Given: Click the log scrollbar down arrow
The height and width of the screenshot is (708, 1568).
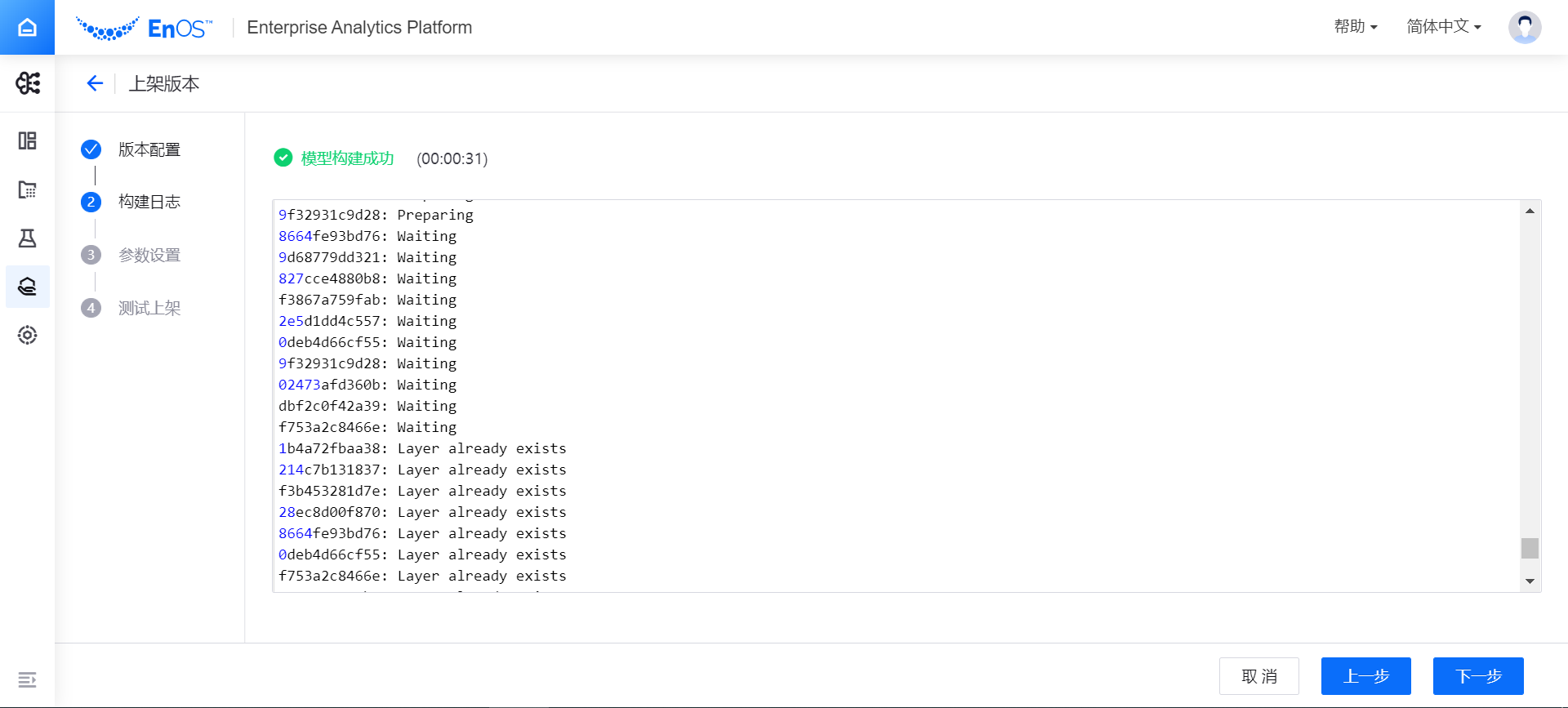Looking at the screenshot, I should tap(1530, 581).
